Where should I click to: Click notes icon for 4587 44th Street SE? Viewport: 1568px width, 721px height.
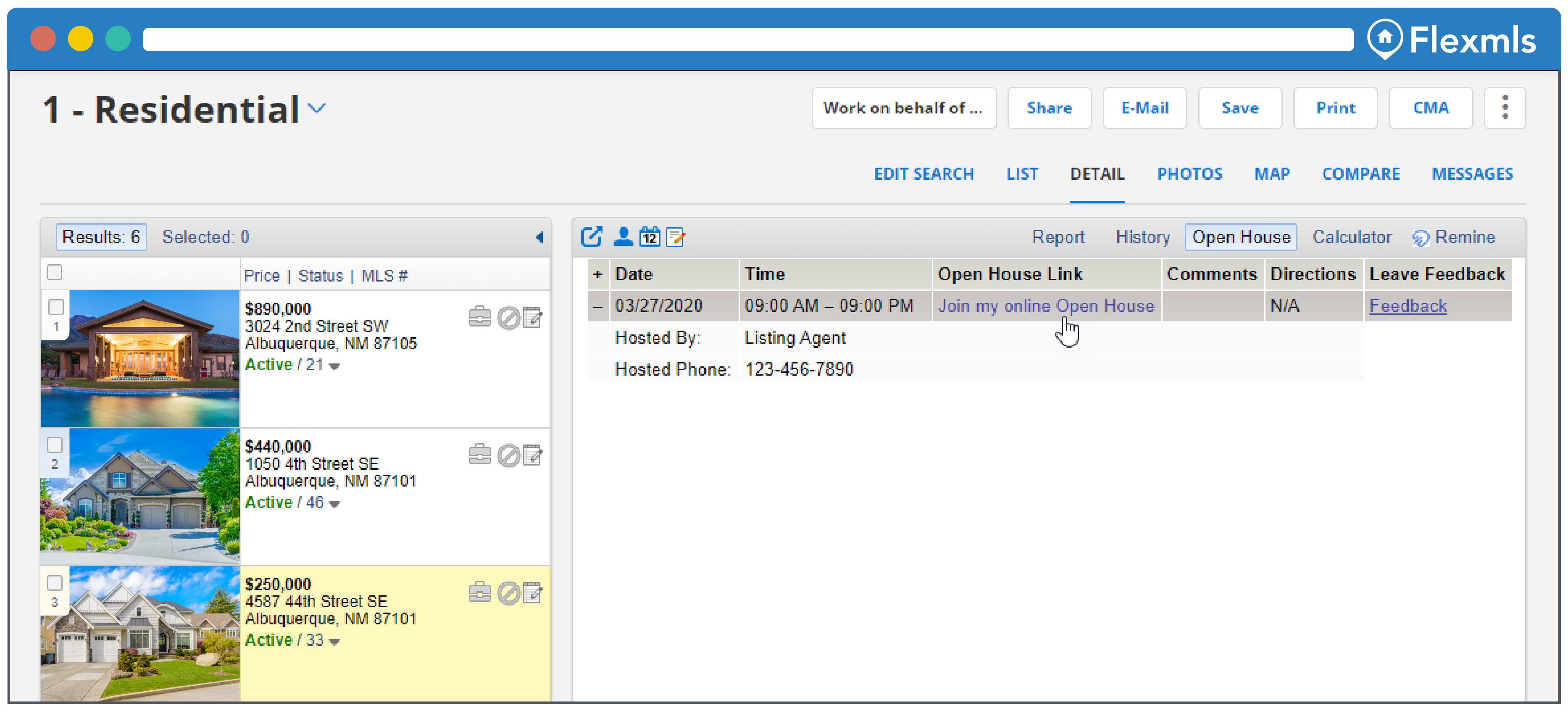pyautogui.click(x=533, y=592)
